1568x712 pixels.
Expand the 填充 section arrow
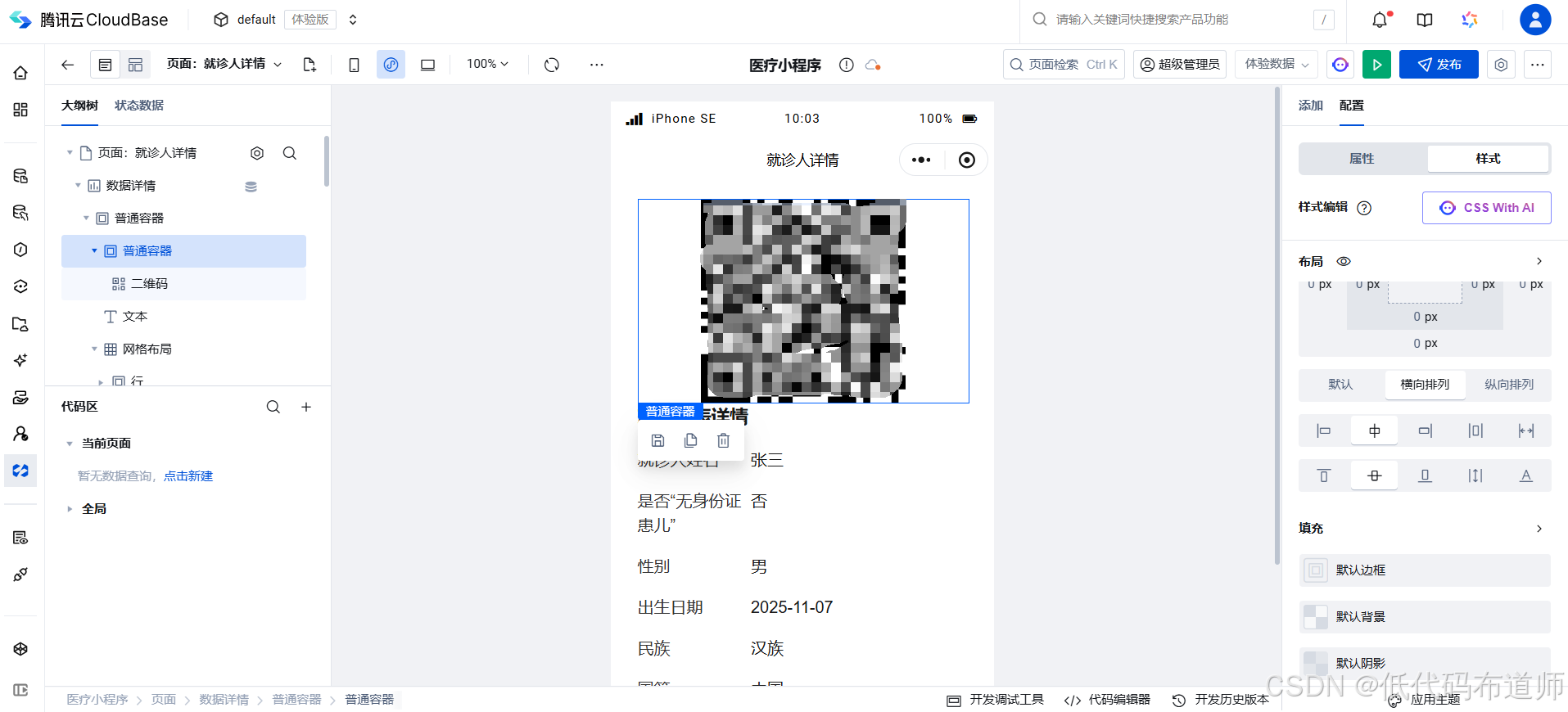click(1539, 529)
